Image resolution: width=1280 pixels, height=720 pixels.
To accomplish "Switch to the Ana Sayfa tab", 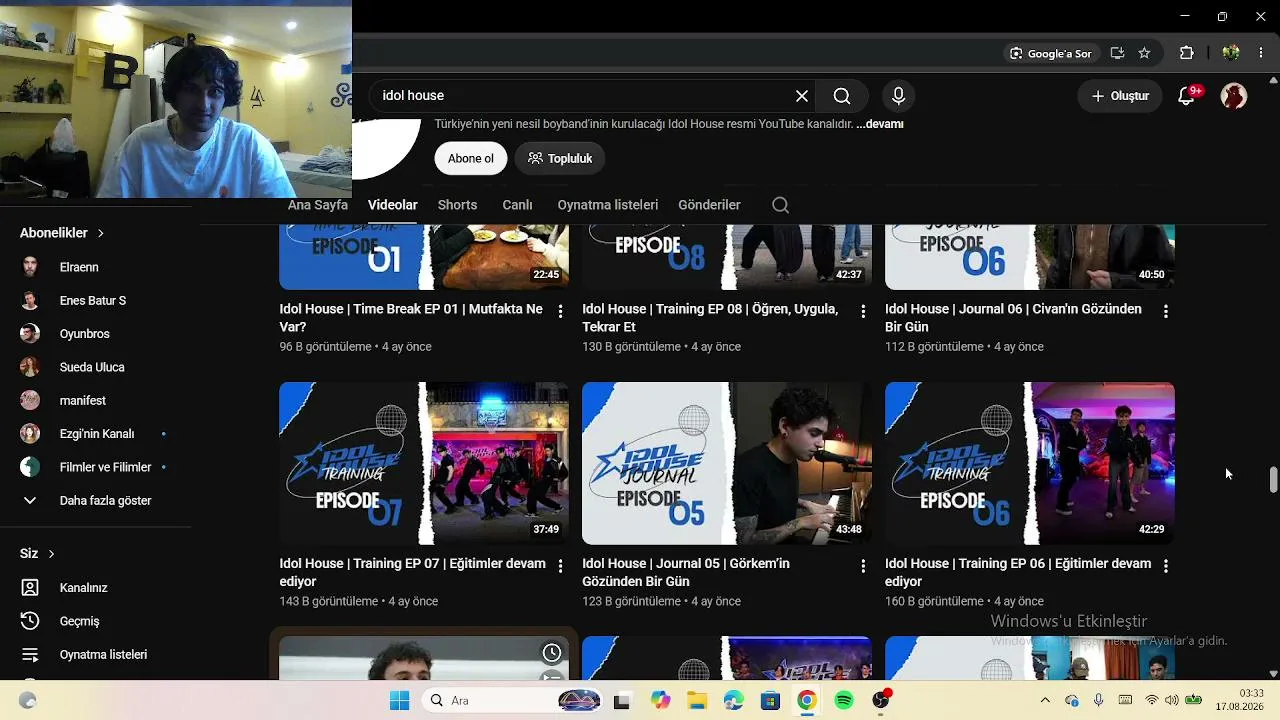I will pos(318,205).
